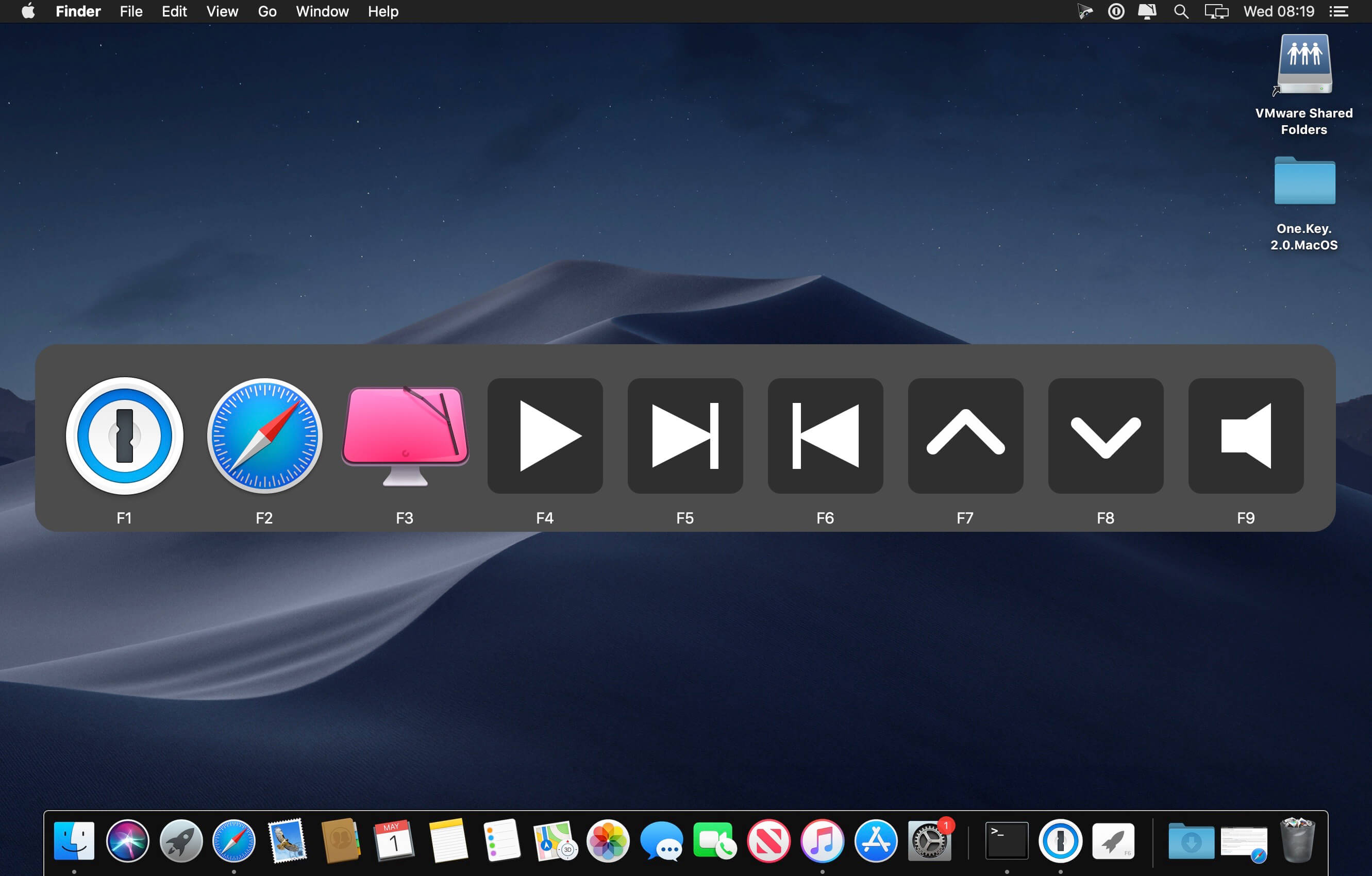Open Safari from the F2 shortcut tile
Viewport: 1372px width, 876px height.
(264, 436)
